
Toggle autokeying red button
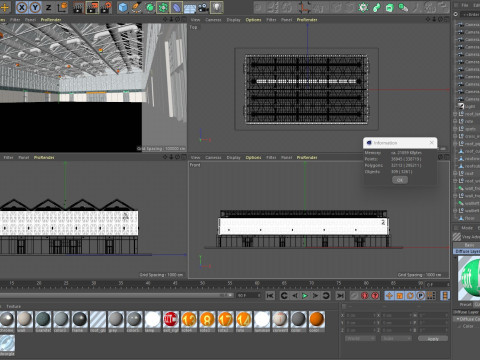pos(375,296)
